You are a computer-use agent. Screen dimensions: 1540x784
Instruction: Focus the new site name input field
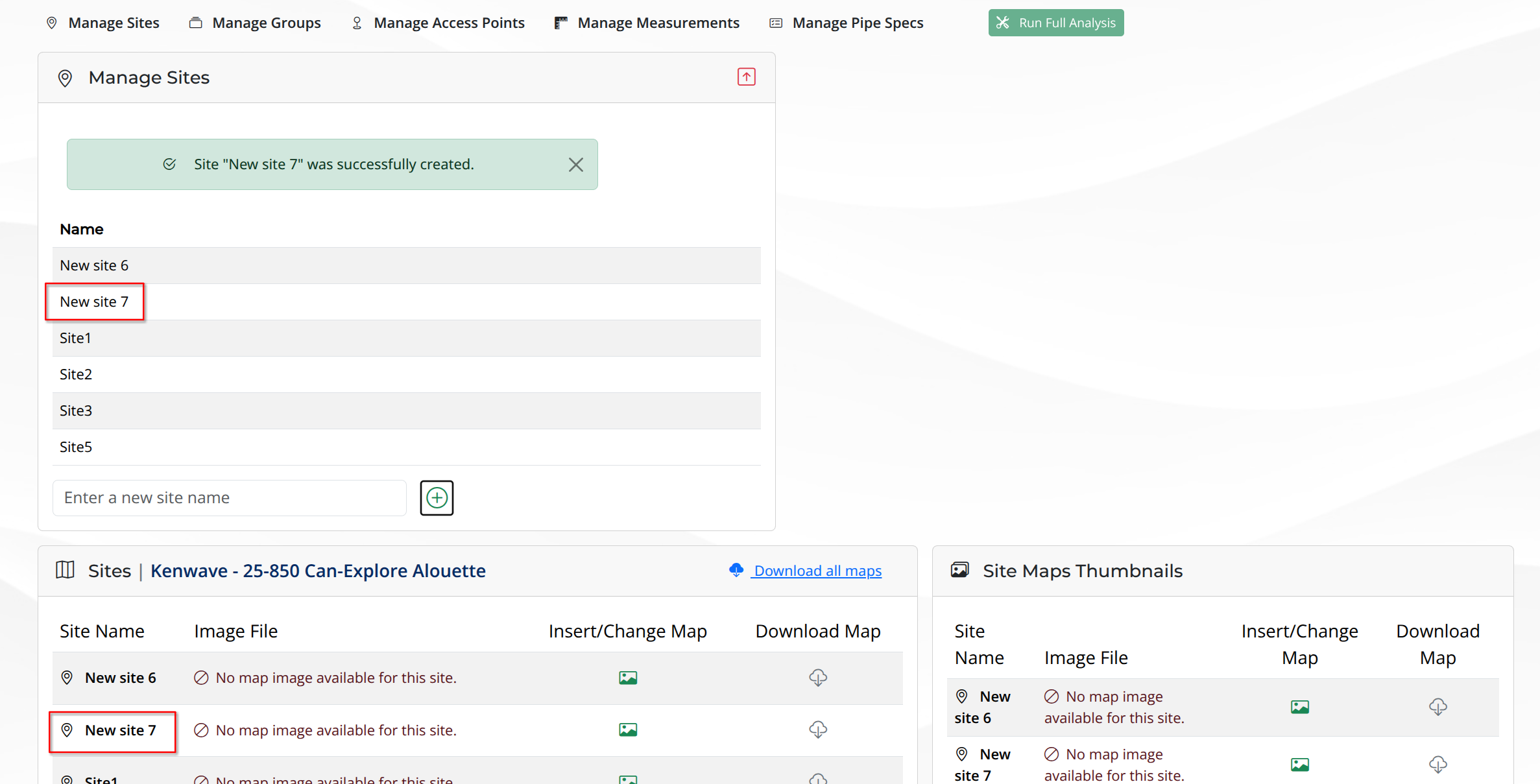230,498
